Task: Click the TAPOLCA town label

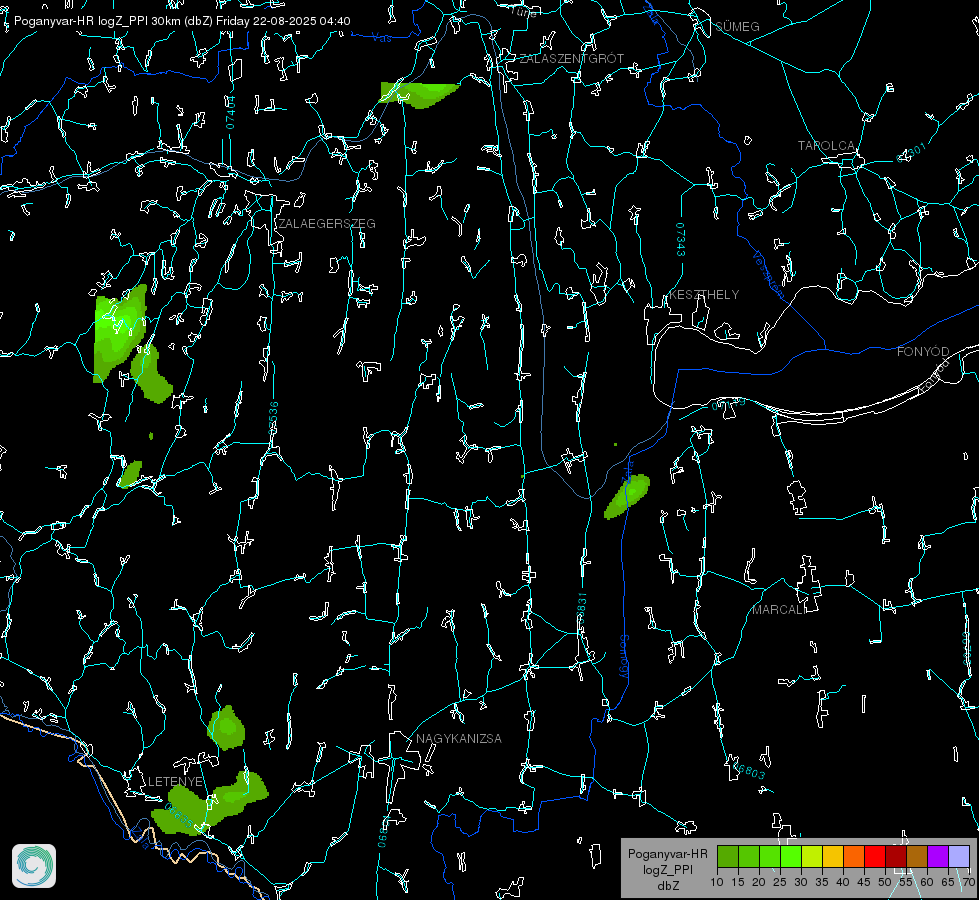Action: pos(826,146)
